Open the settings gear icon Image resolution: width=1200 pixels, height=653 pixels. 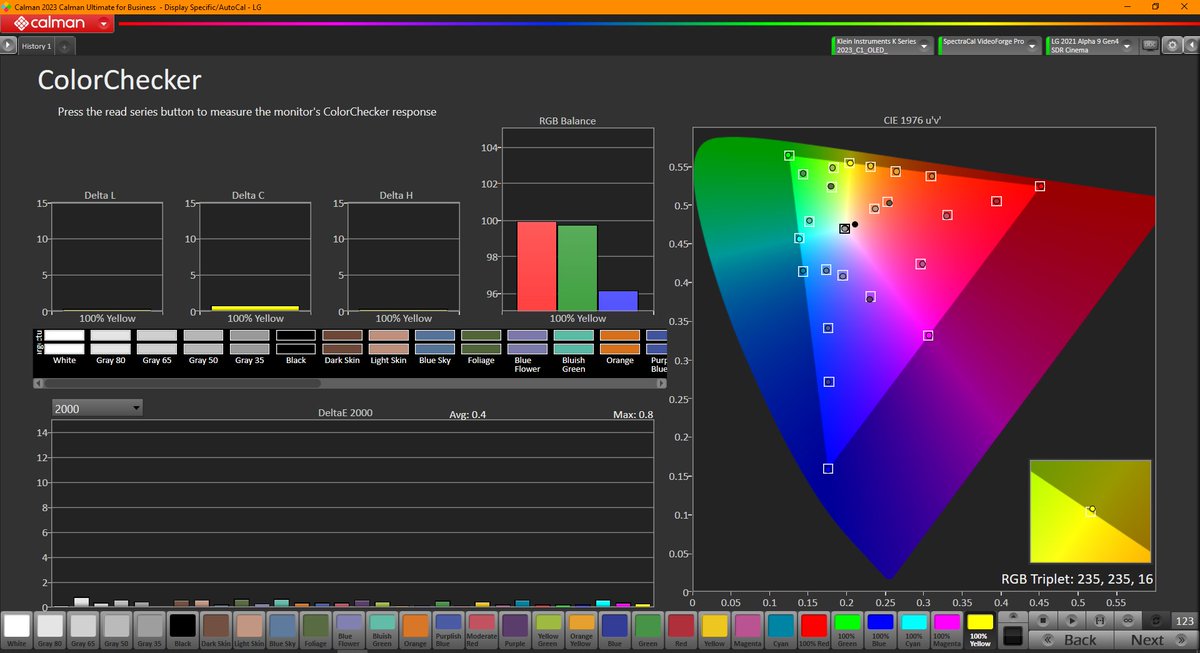click(x=1173, y=45)
